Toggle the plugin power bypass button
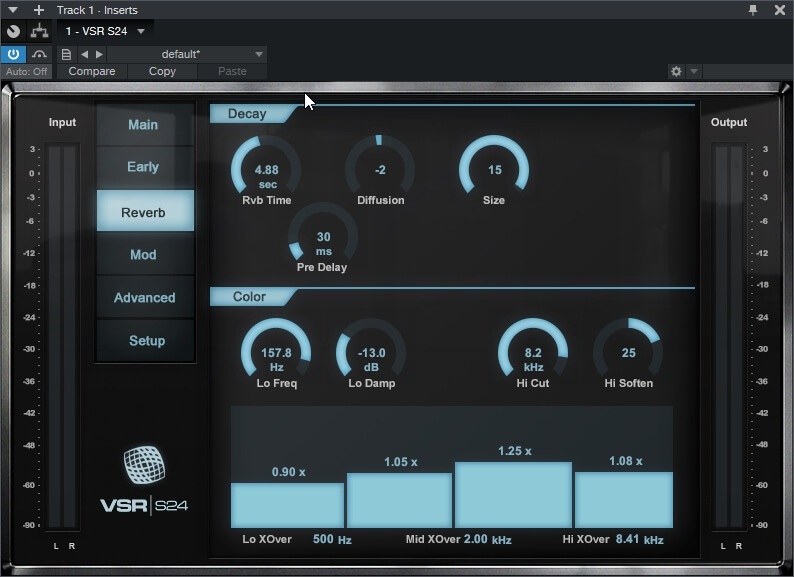Image resolution: width=794 pixels, height=577 pixels. pos(13,54)
